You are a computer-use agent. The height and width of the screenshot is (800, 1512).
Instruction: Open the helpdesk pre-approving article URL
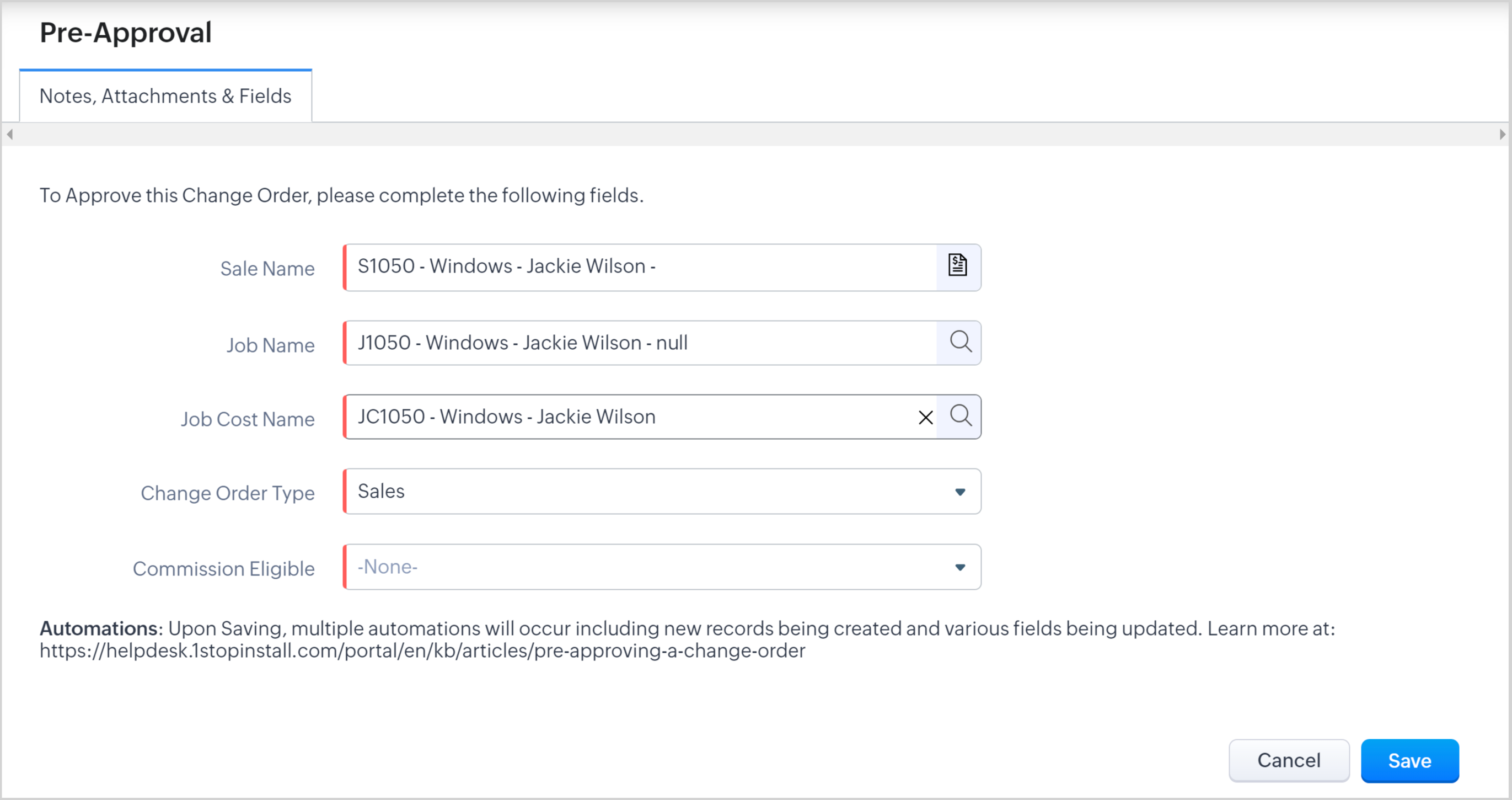pyautogui.click(x=422, y=651)
